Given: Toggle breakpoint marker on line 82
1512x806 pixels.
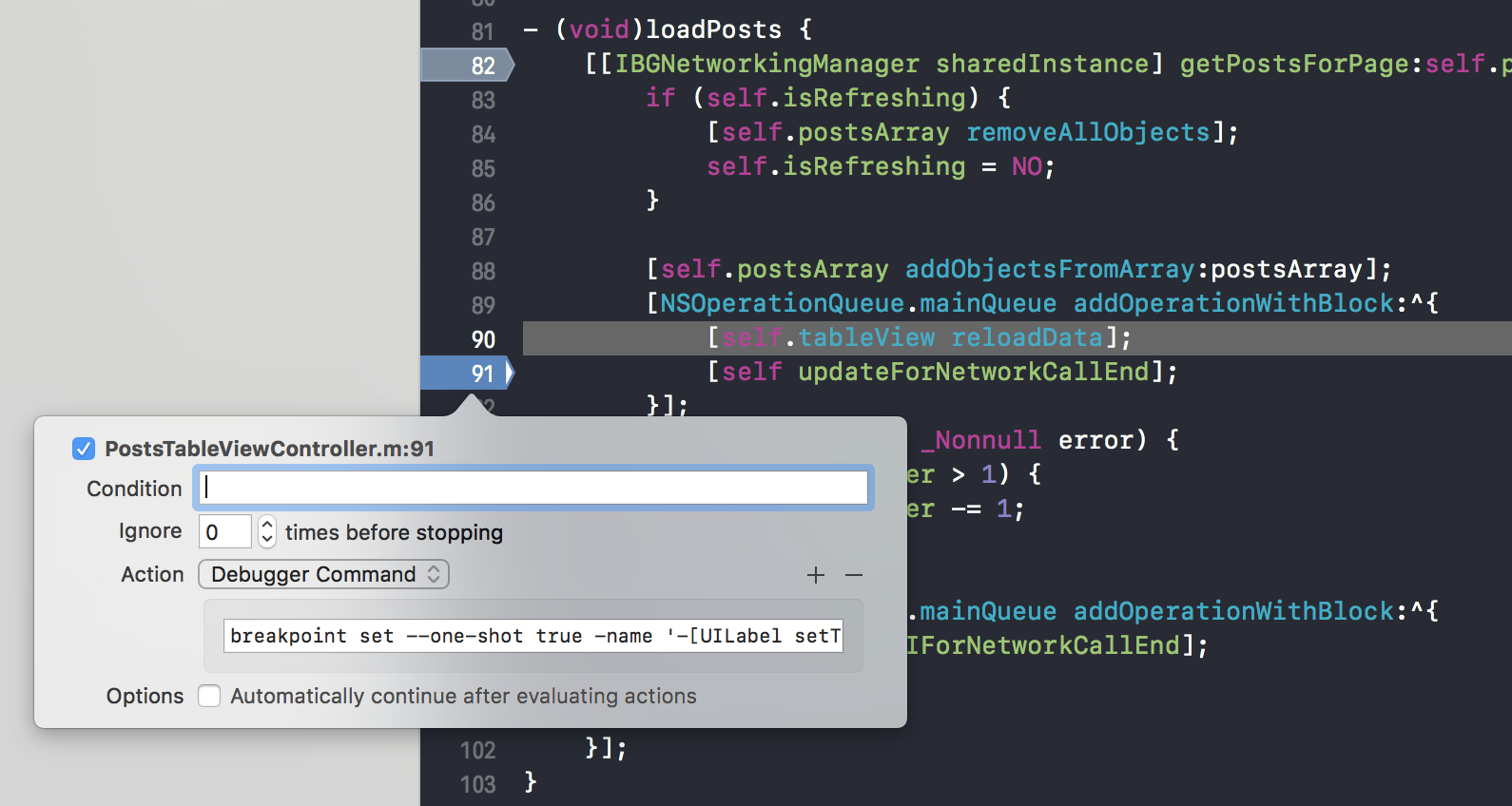Looking at the screenshot, I should [x=467, y=65].
